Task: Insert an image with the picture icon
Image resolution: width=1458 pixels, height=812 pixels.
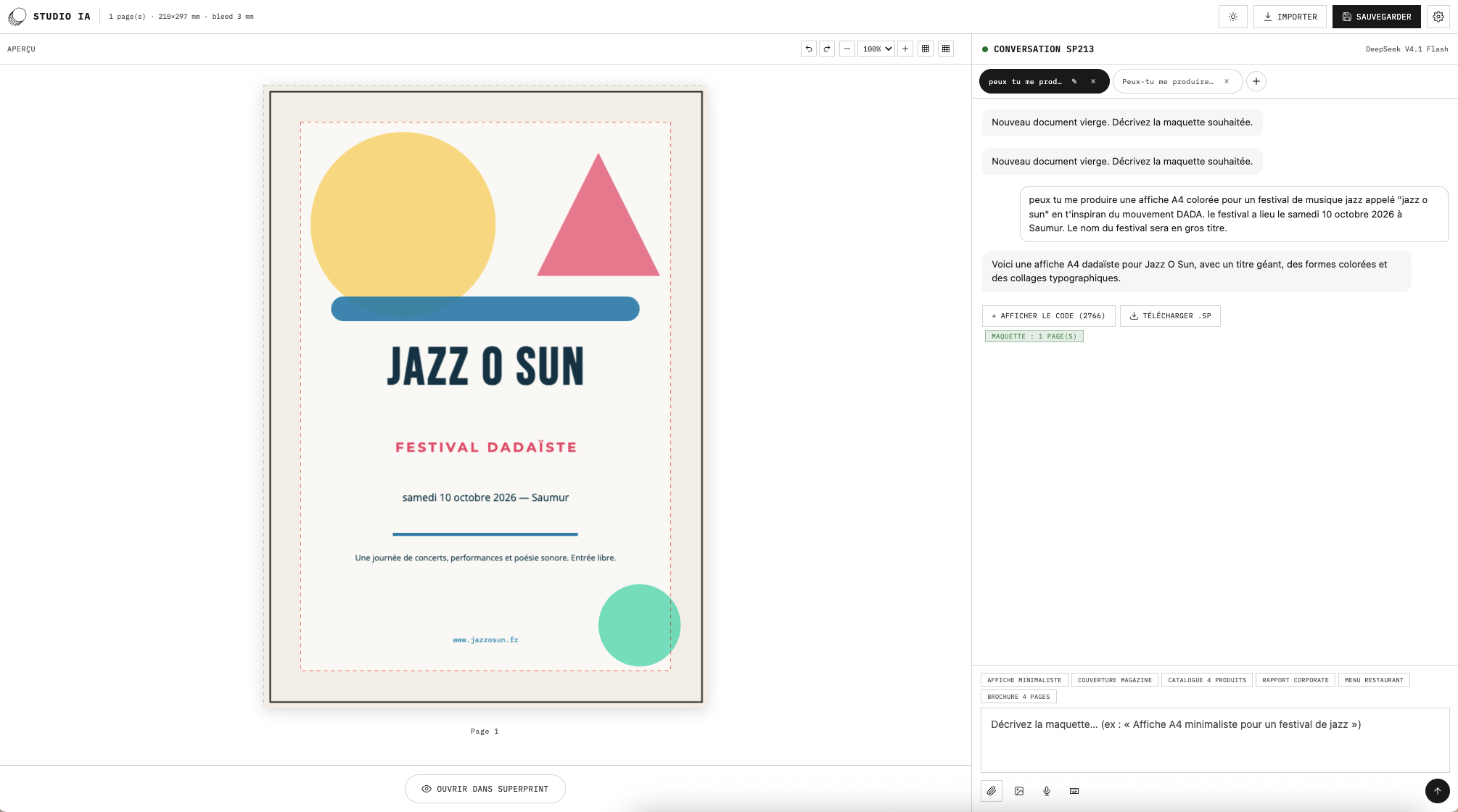Action: 1019,791
